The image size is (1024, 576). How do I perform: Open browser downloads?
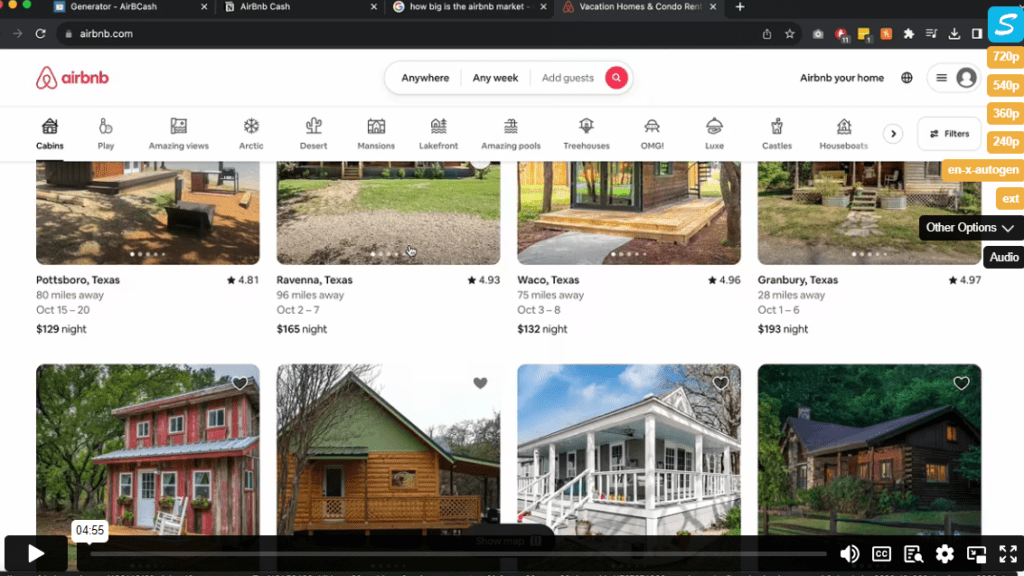click(x=953, y=33)
